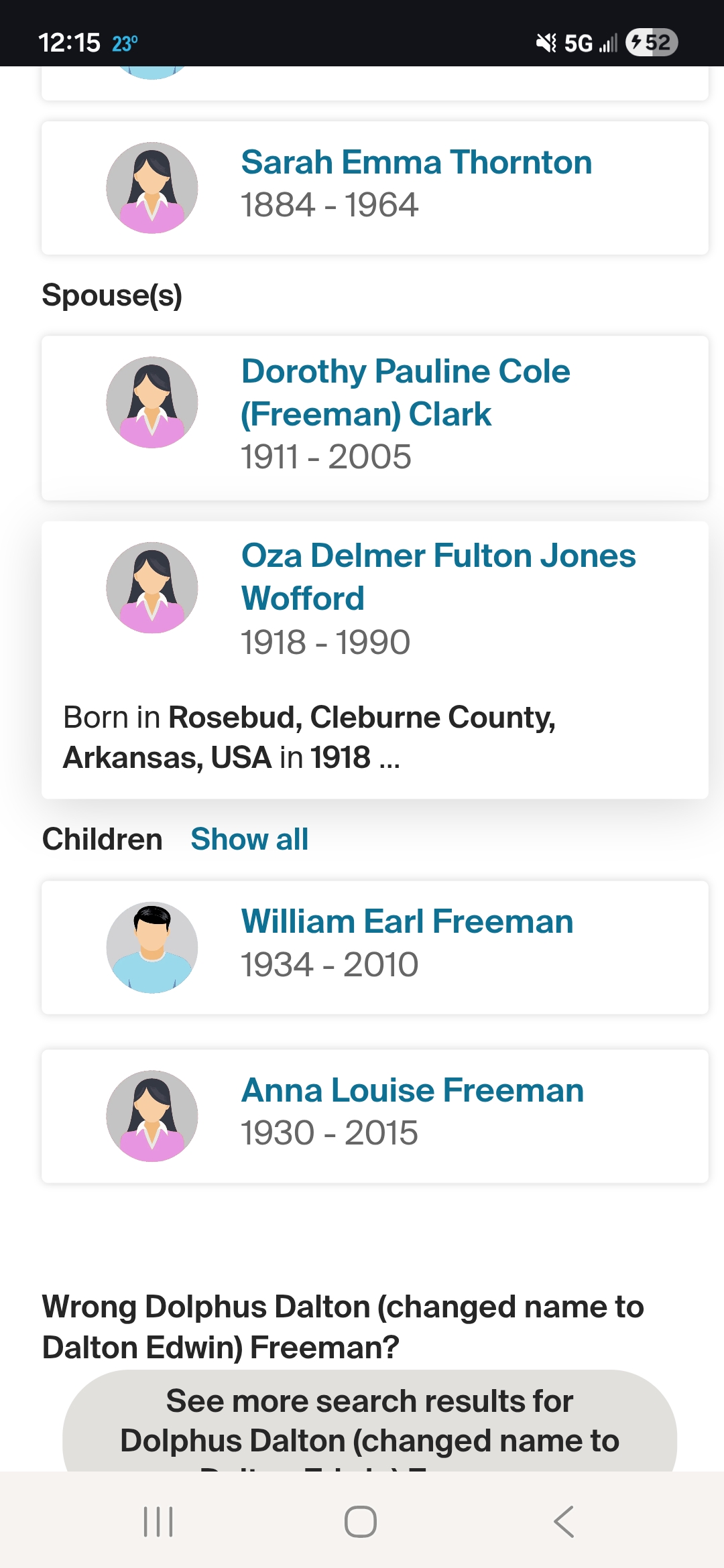Open Dorothy Pauline Cole (Freeman) Clark link
Image resolution: width=724 pixels, height=1568 pixels.
[405, 393]
